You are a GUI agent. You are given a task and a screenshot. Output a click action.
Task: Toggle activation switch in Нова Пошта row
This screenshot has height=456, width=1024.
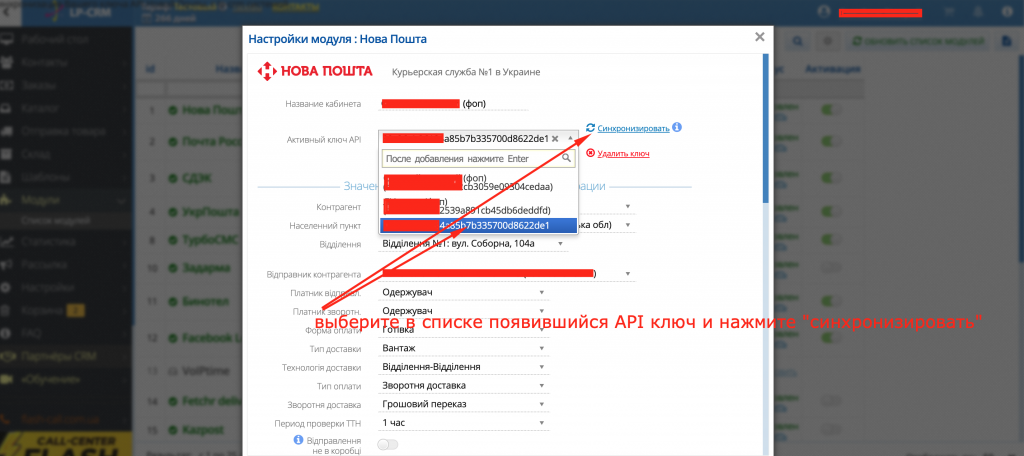[832, 110]
